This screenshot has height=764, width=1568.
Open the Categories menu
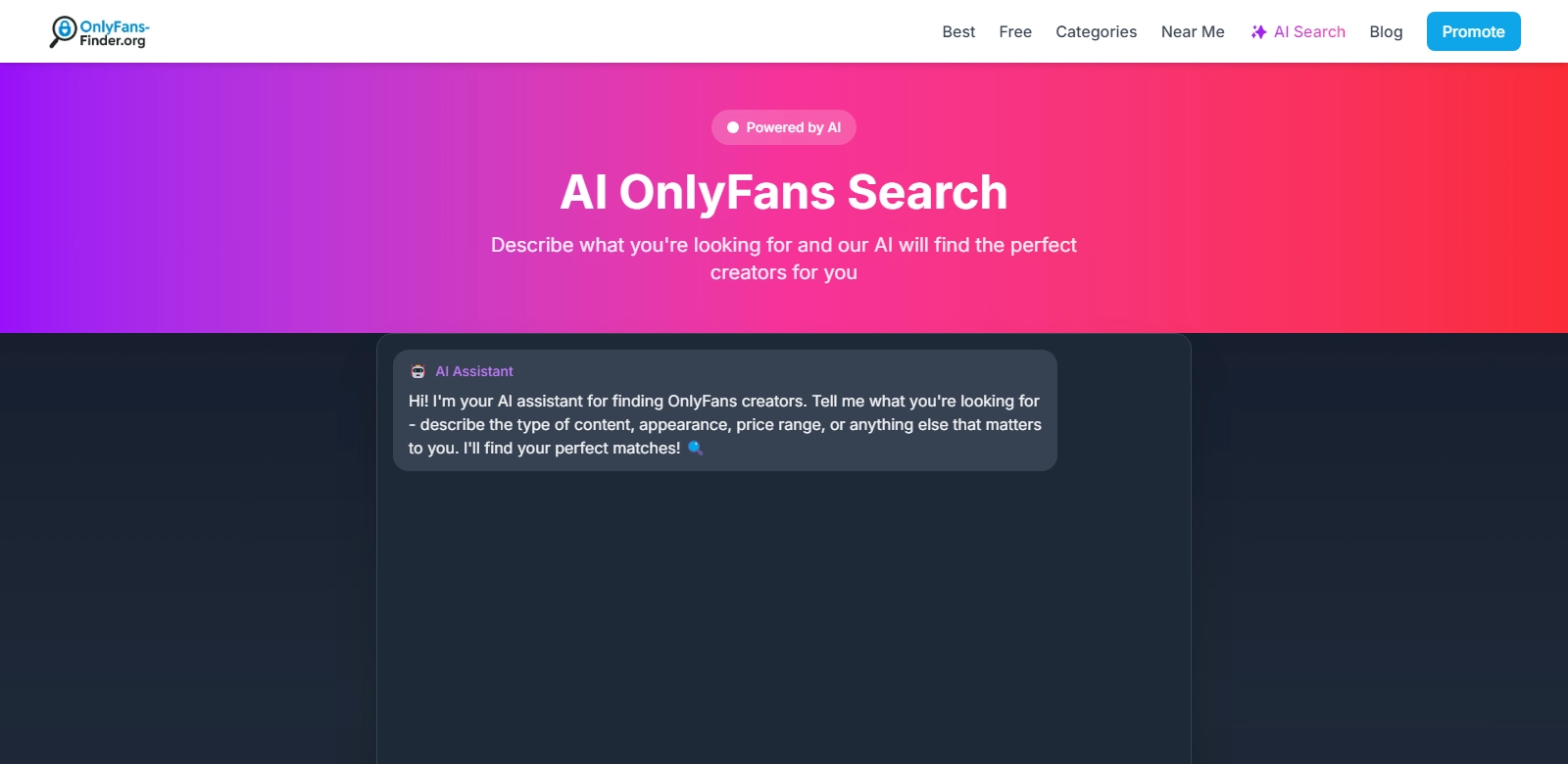pos(1096,31)
